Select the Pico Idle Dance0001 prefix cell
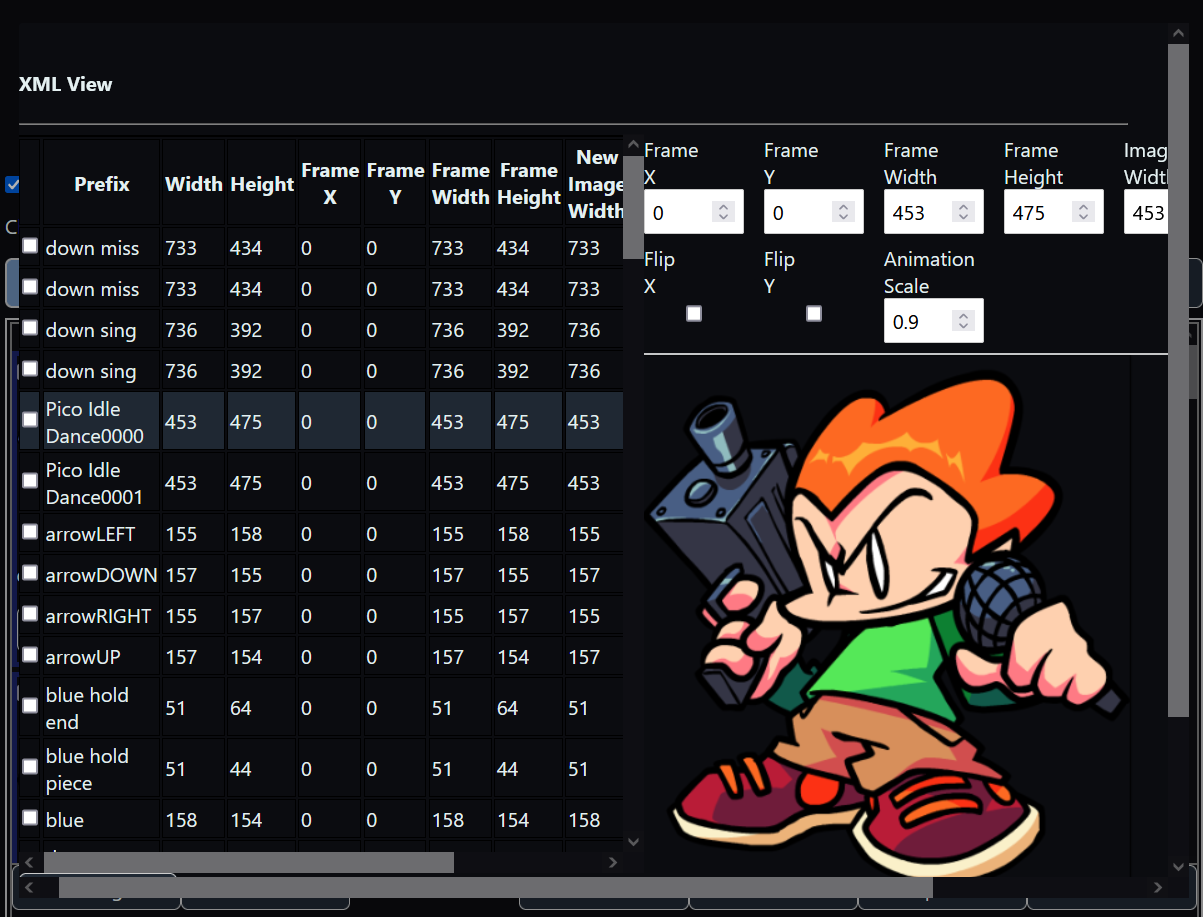Viewport: 1203px width, 917px height. click(102, 483)
